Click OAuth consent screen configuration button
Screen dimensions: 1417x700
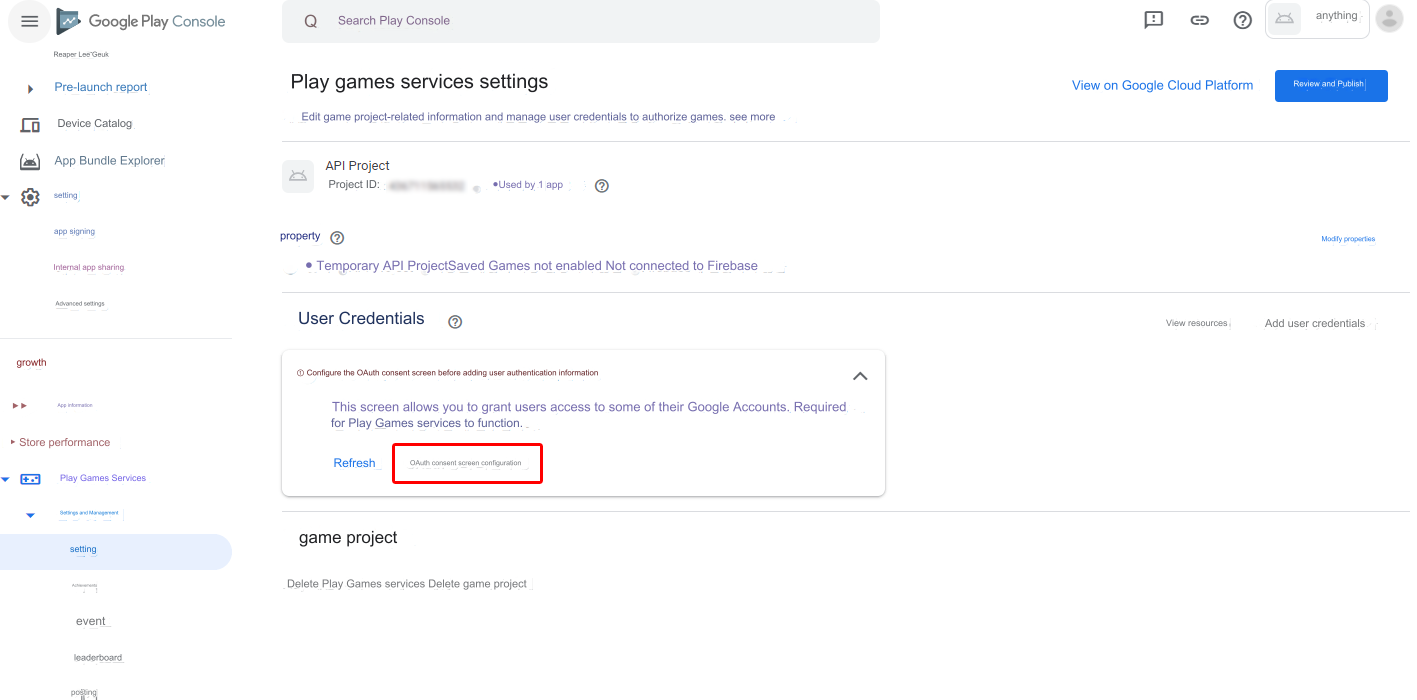[467, 464]
